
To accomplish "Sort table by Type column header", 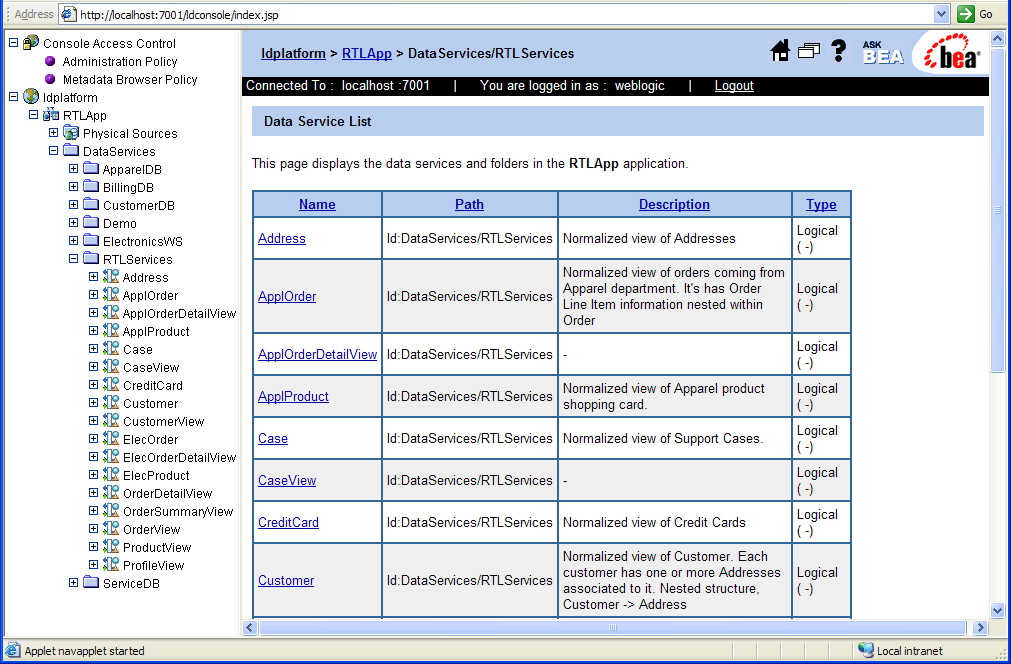I will 821,204.
